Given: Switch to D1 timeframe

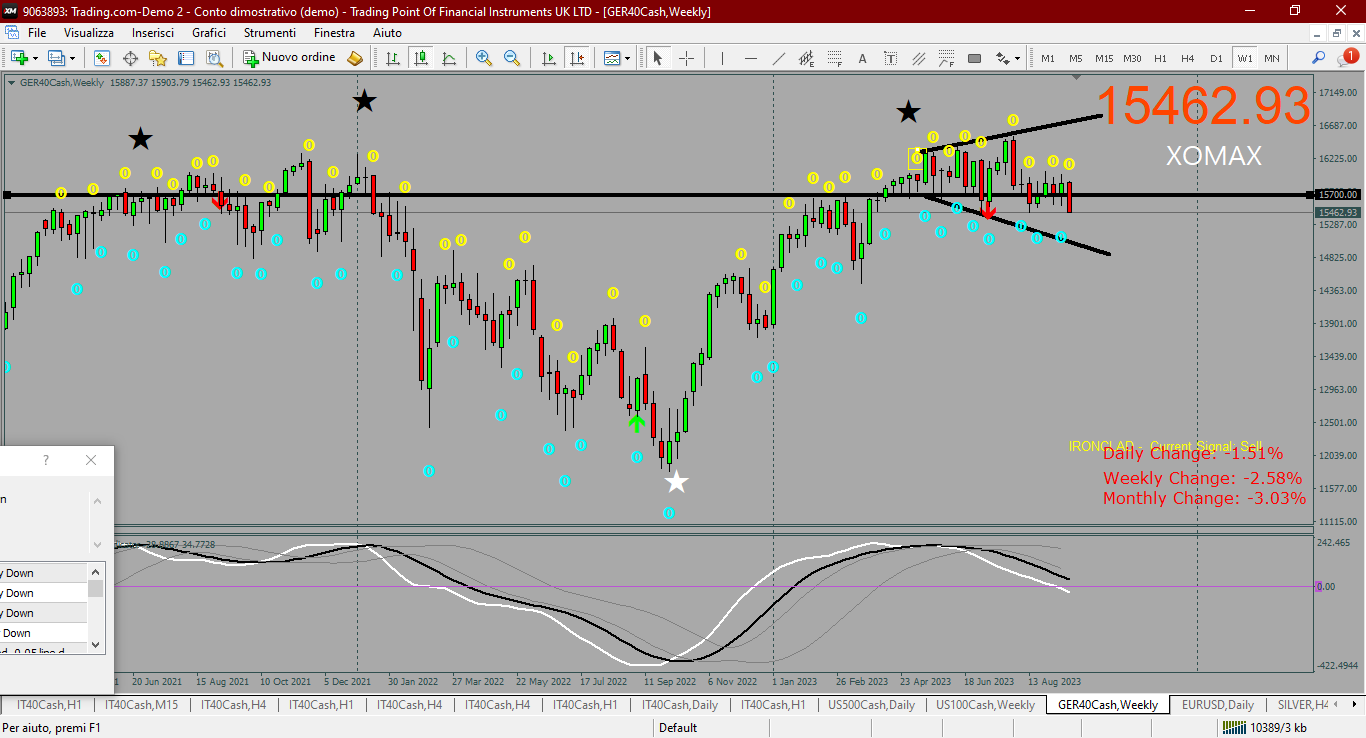Looking at the screenshot, I should point(1216,58).
